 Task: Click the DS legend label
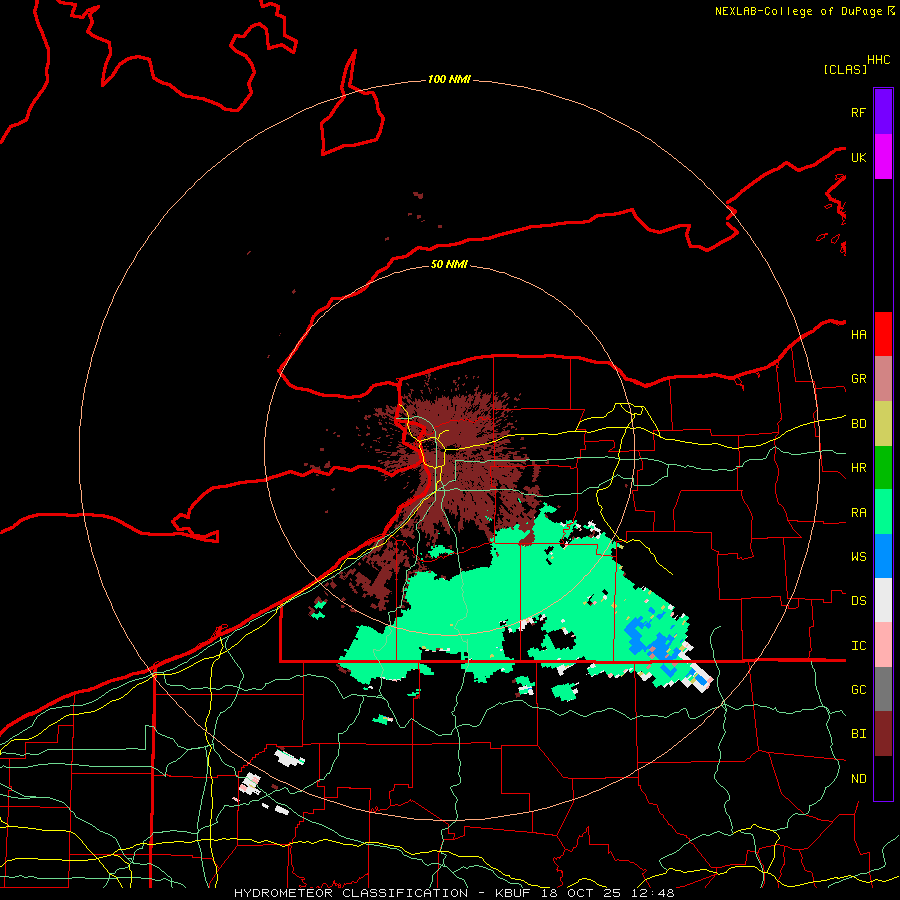858,601
